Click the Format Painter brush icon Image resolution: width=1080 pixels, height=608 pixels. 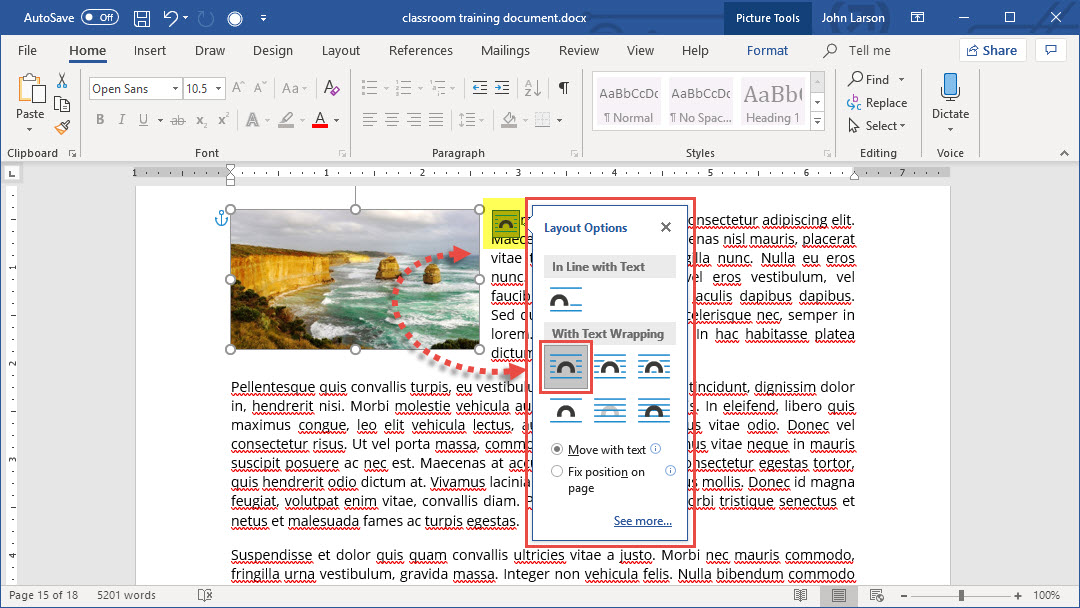[62, 127]
